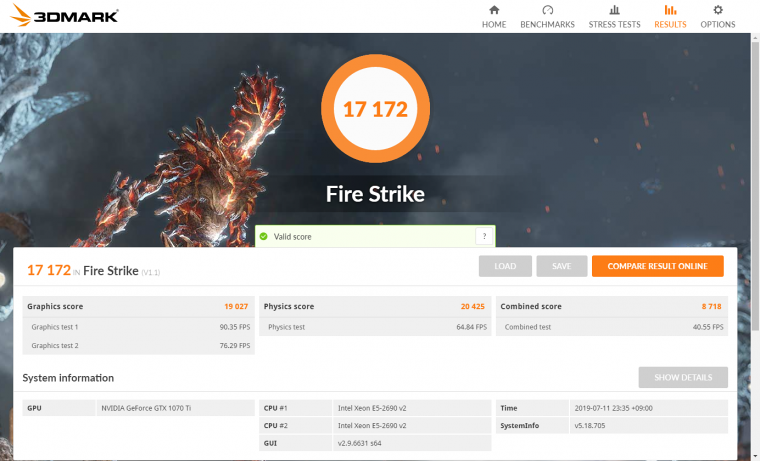
Task: Click CPU #2 Intel Xeon E5-2690 v2 value
Action: pos(372,426)
